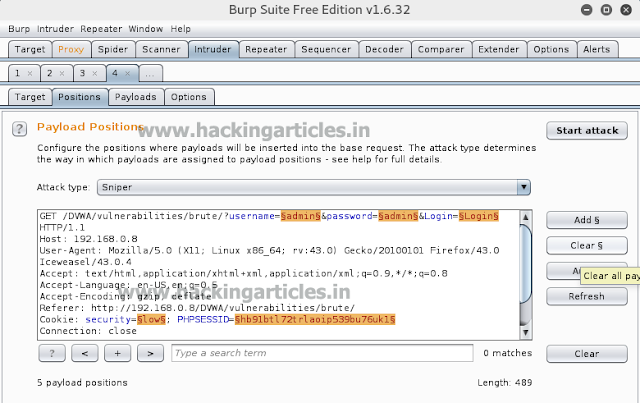Click the highlighted §admin§ username payload
The width and height of the screenshot is (640, 403).
(x=301, y=216)
